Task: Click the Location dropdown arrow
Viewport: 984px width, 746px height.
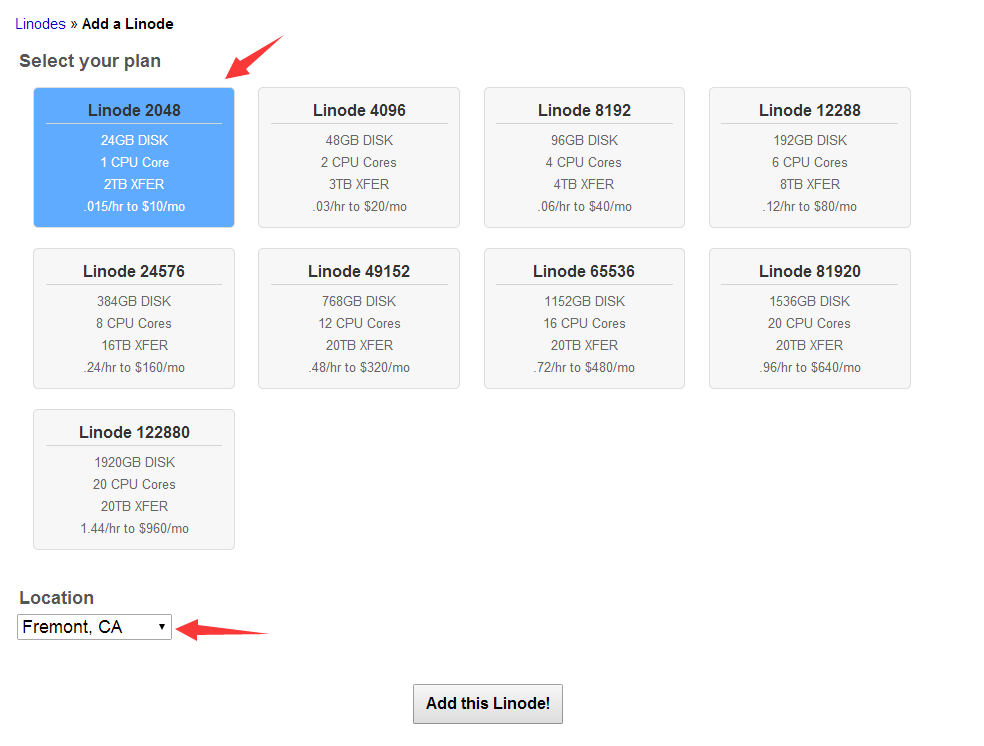Action: [162, 627]
